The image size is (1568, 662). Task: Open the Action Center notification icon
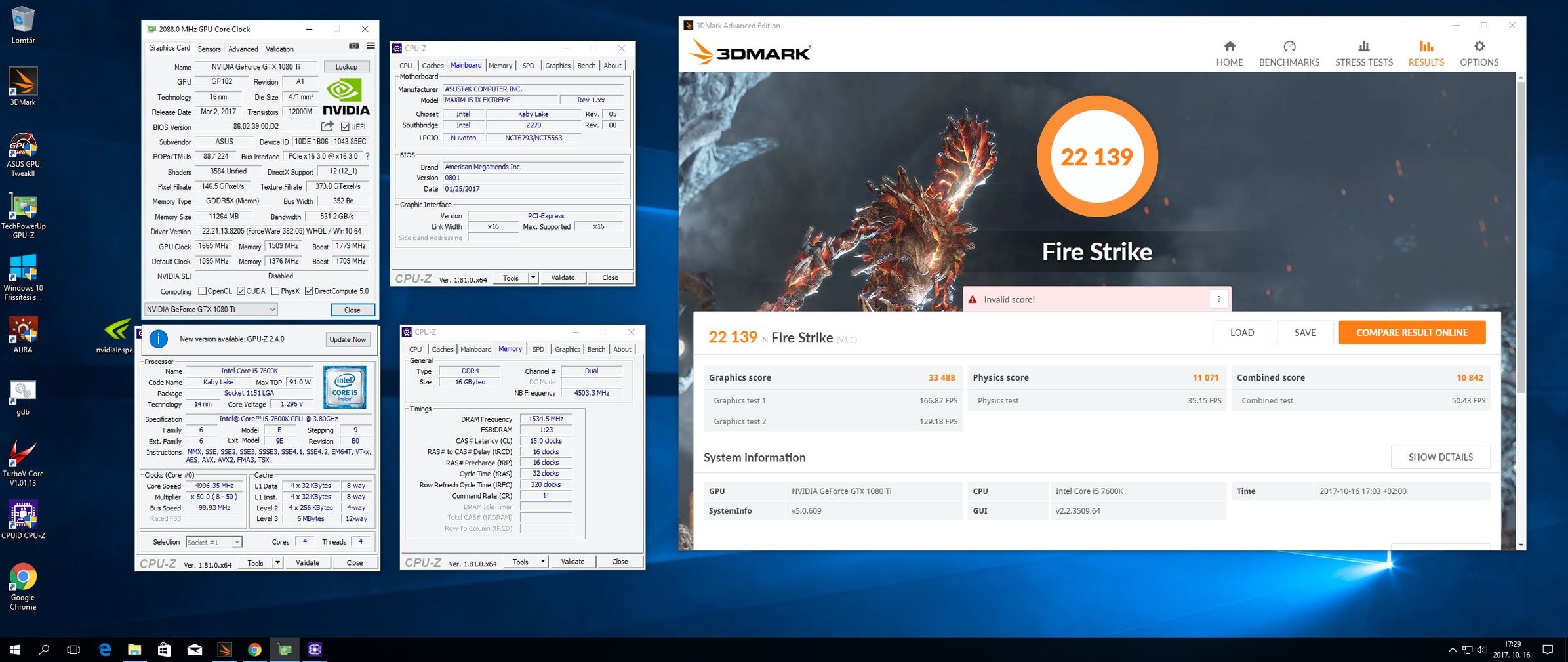click(1548, 650)
